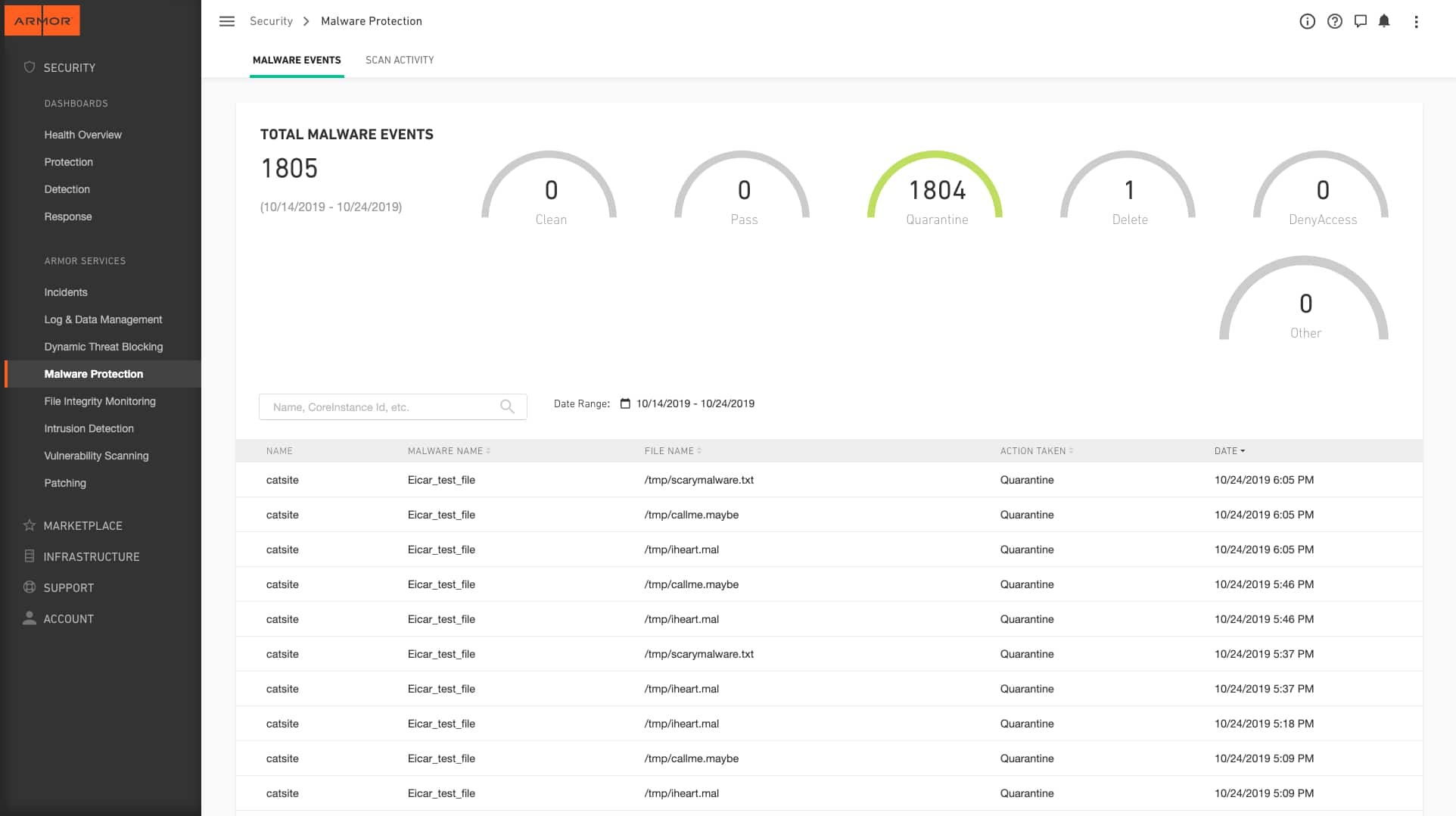Go to Security breadcrumb link
The height and width of the screenshot is (816, 1456).
click(271, 21)
